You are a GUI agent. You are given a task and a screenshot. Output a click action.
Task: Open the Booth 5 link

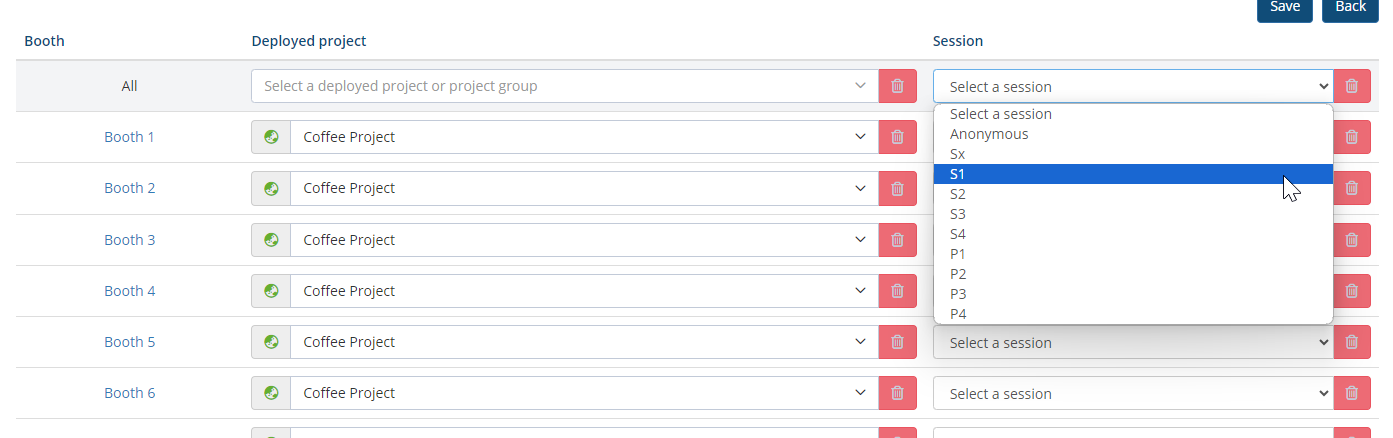tap(130, 342)
